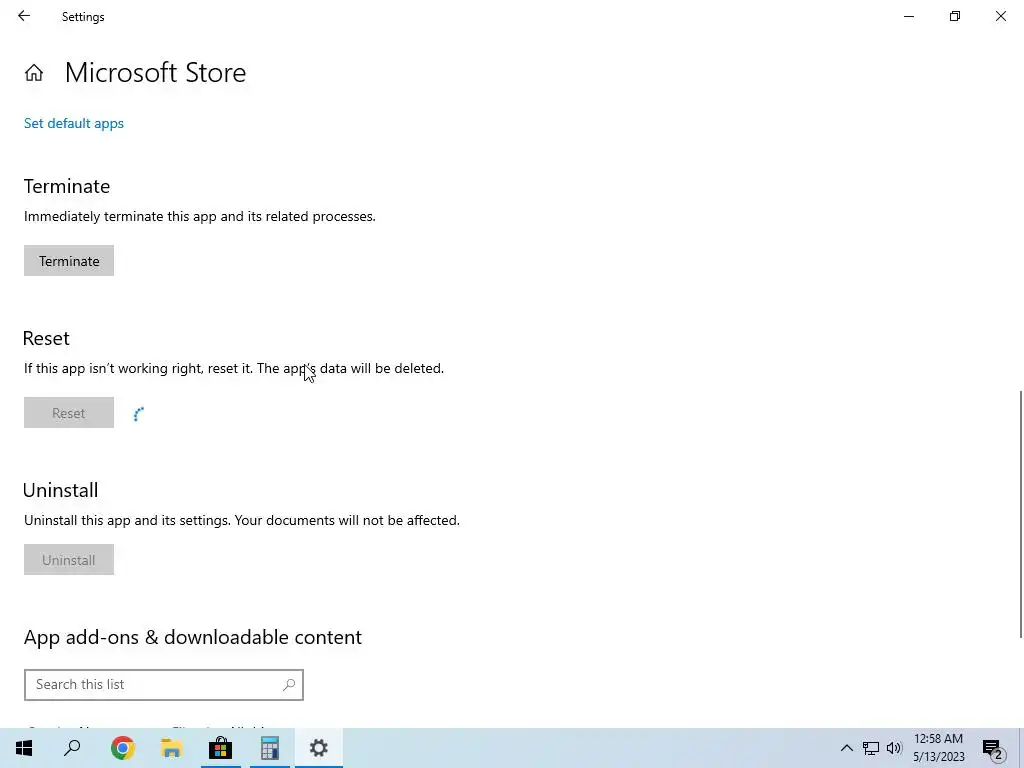Open the Windows Start menu

click(x=24, y=748)
